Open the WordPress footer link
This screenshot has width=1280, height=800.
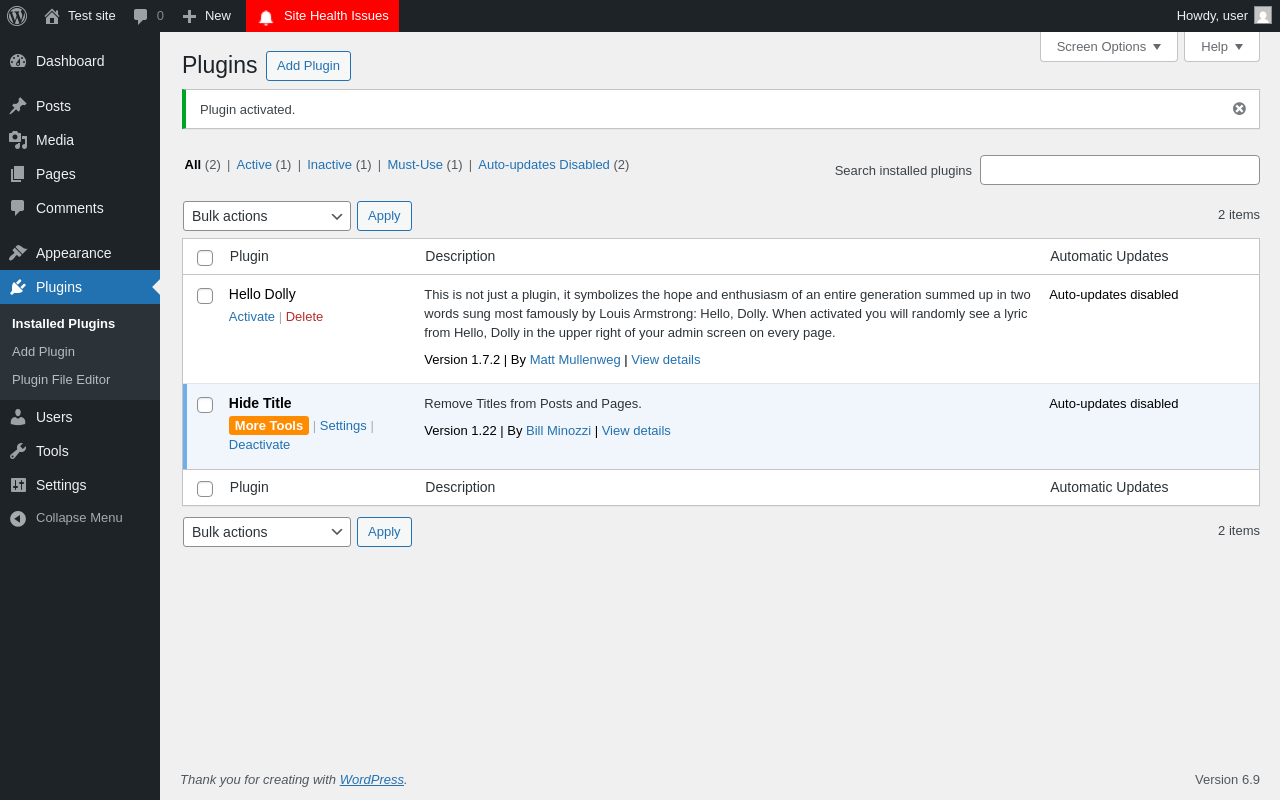click(x=372, y=780)
